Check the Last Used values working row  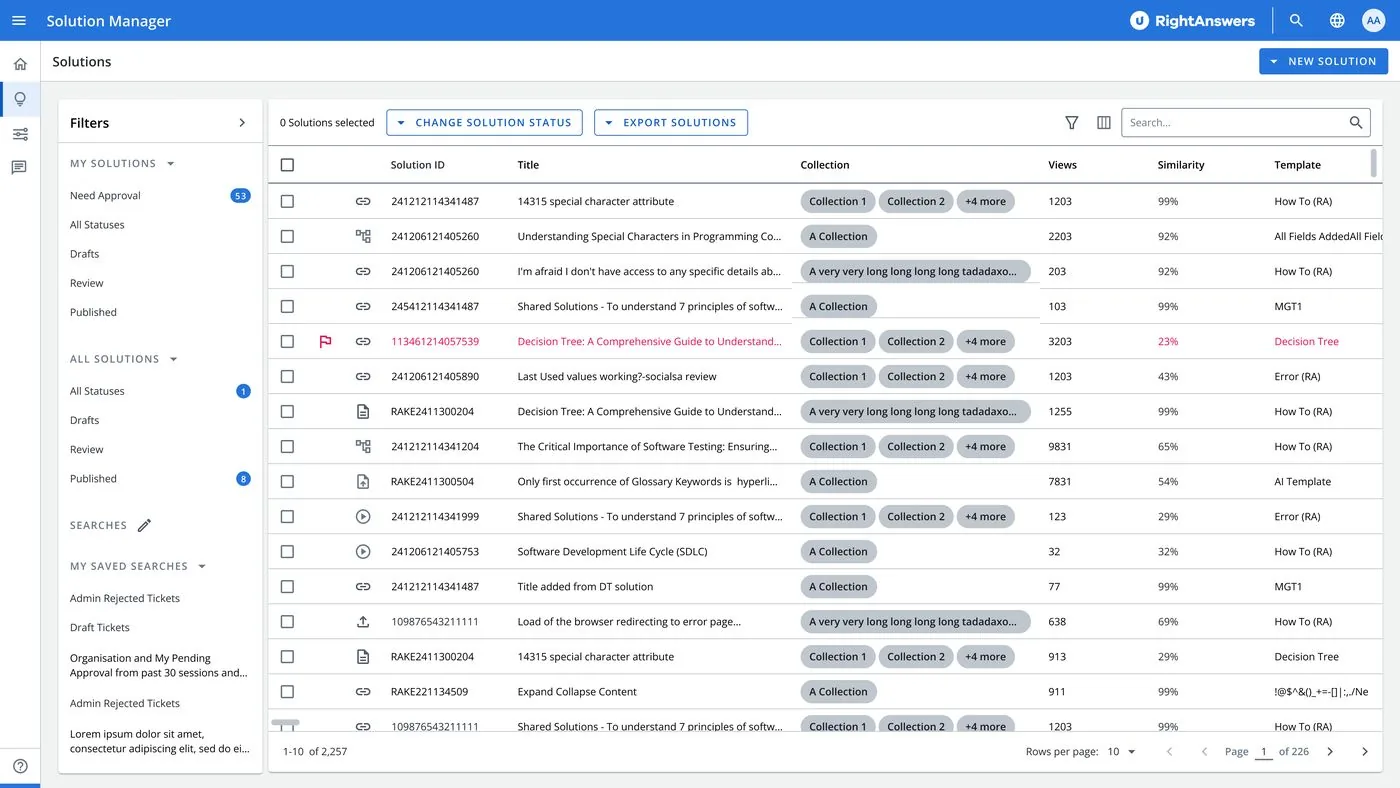[287, 376]
